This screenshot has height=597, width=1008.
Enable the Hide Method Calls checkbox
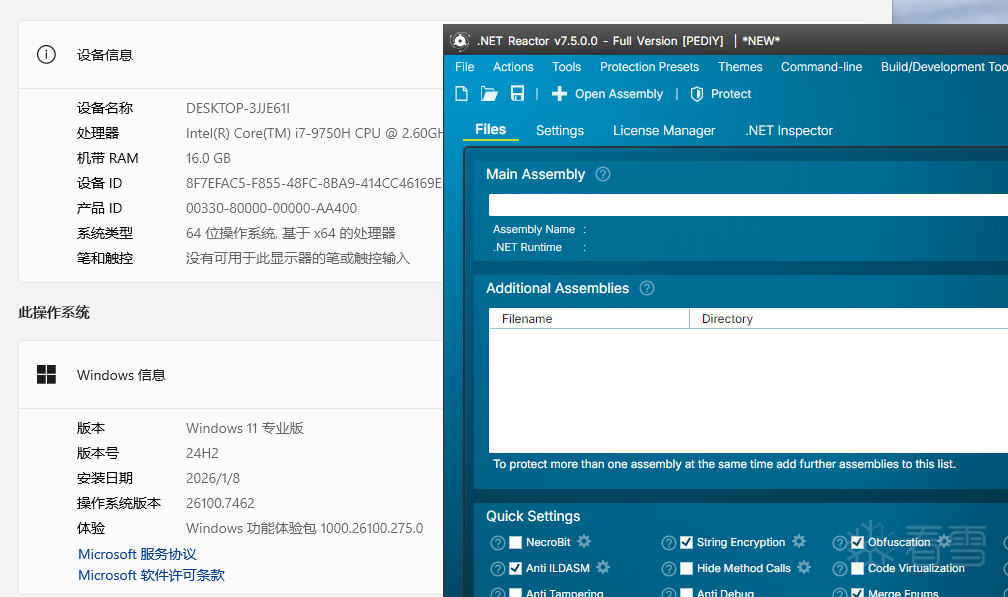(687, 568)
